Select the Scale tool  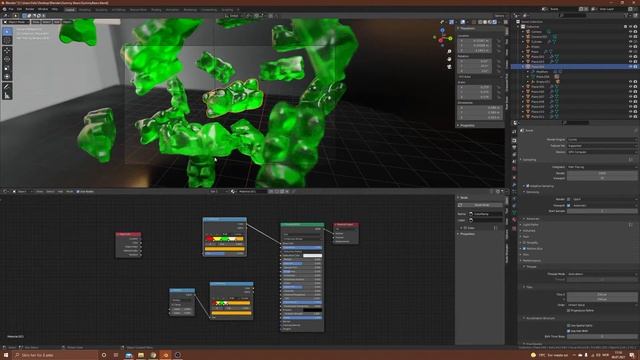[x=7, y=68]
